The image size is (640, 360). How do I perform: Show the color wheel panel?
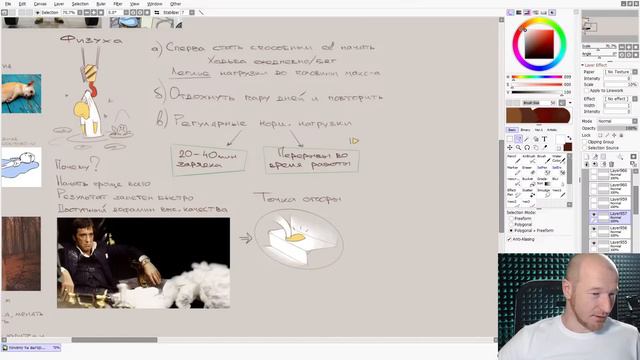pos(510,13)
